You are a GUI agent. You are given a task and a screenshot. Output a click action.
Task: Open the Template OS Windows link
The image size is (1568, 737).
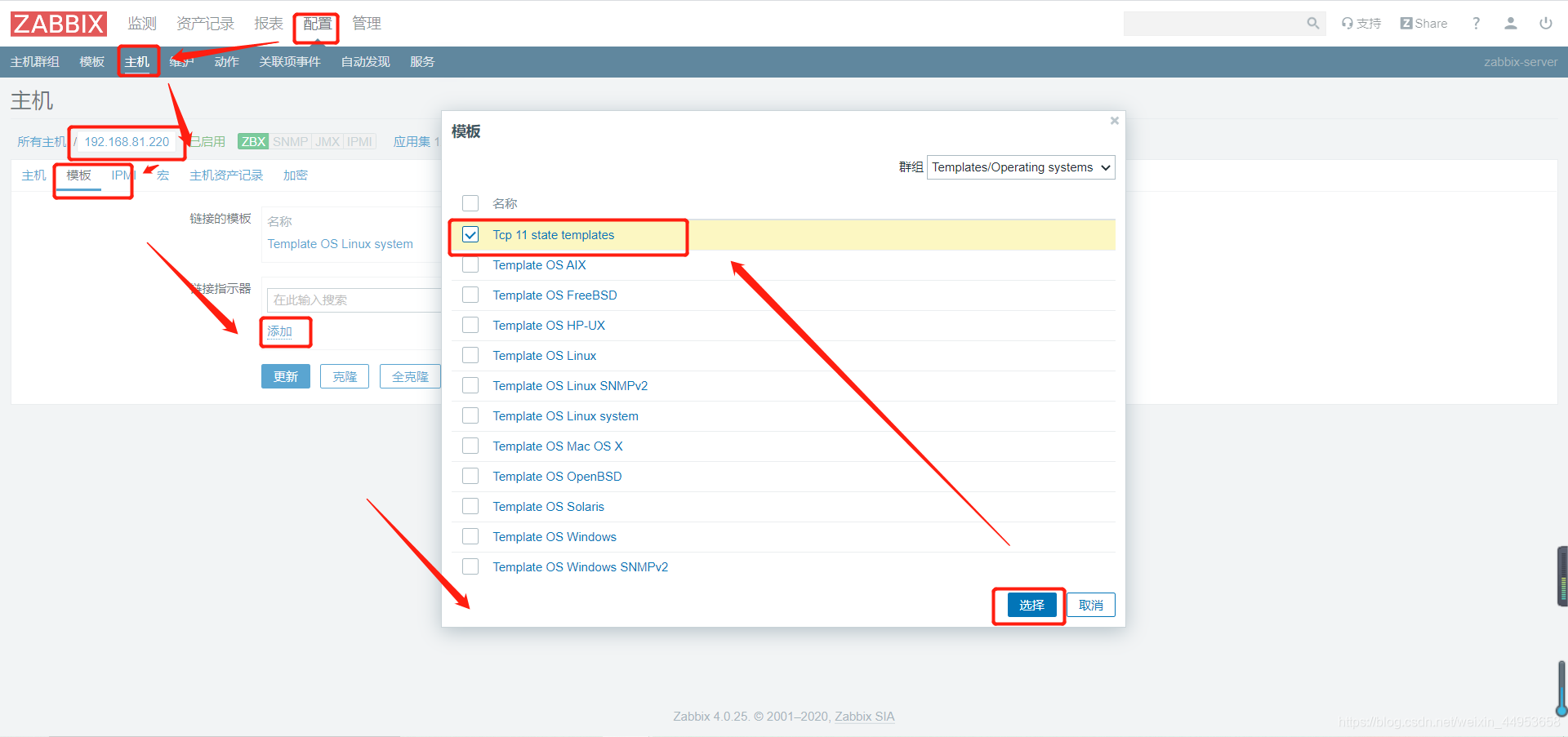[x=555, y=537]
